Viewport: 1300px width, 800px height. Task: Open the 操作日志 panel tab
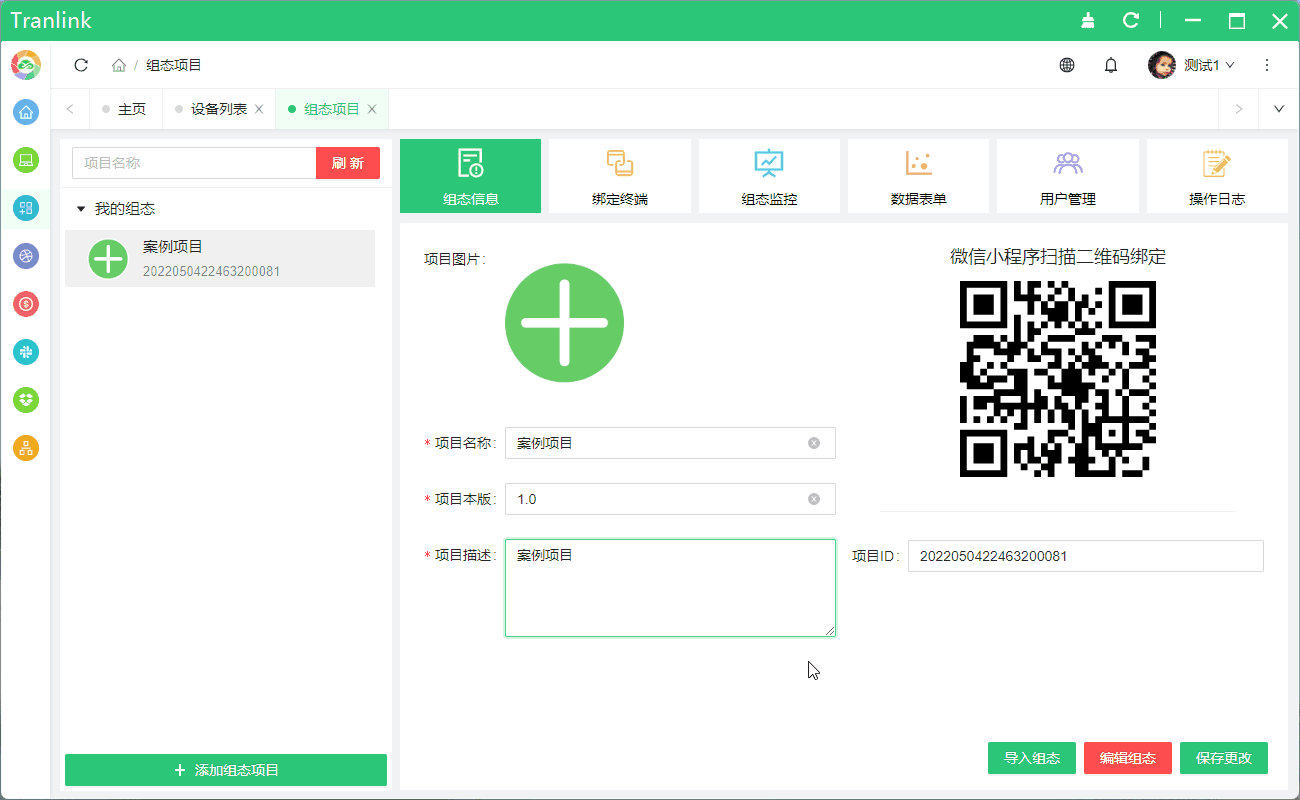point(1217,176)
